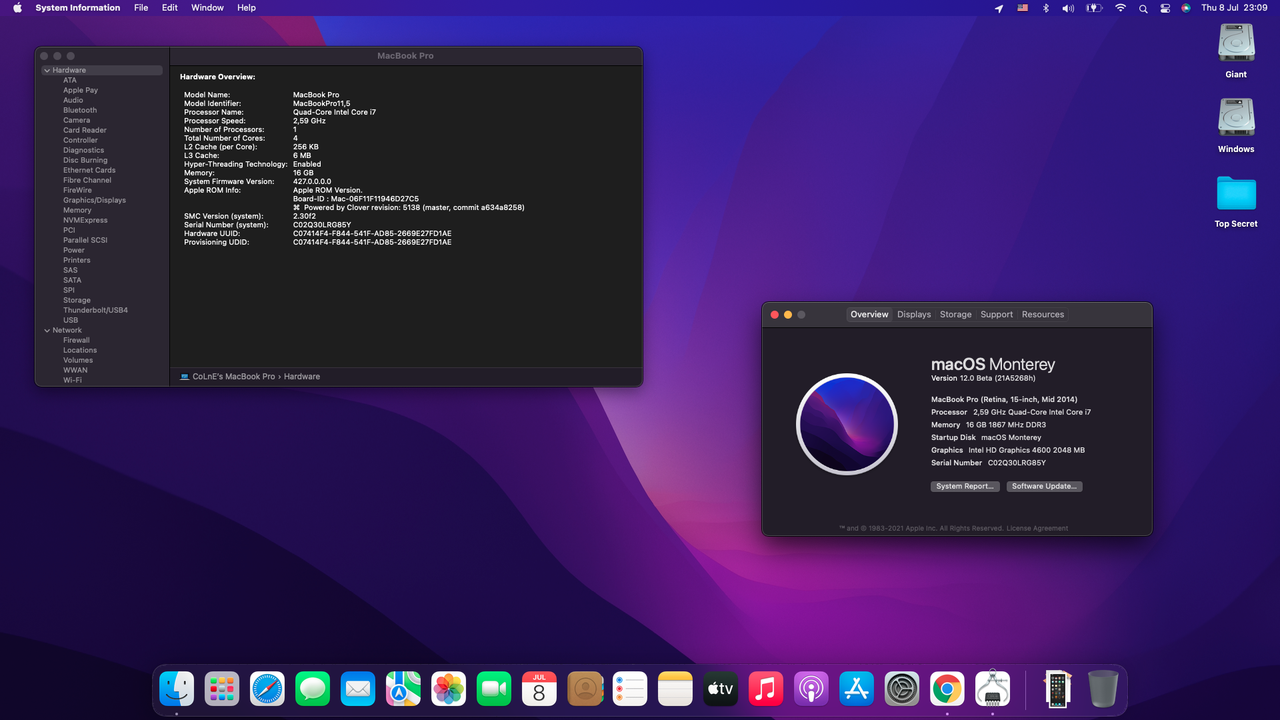Viewport: 1280px width, 720px height.
Task: Select Memory in the Hardware list
Action: click(x=78, y=210)
